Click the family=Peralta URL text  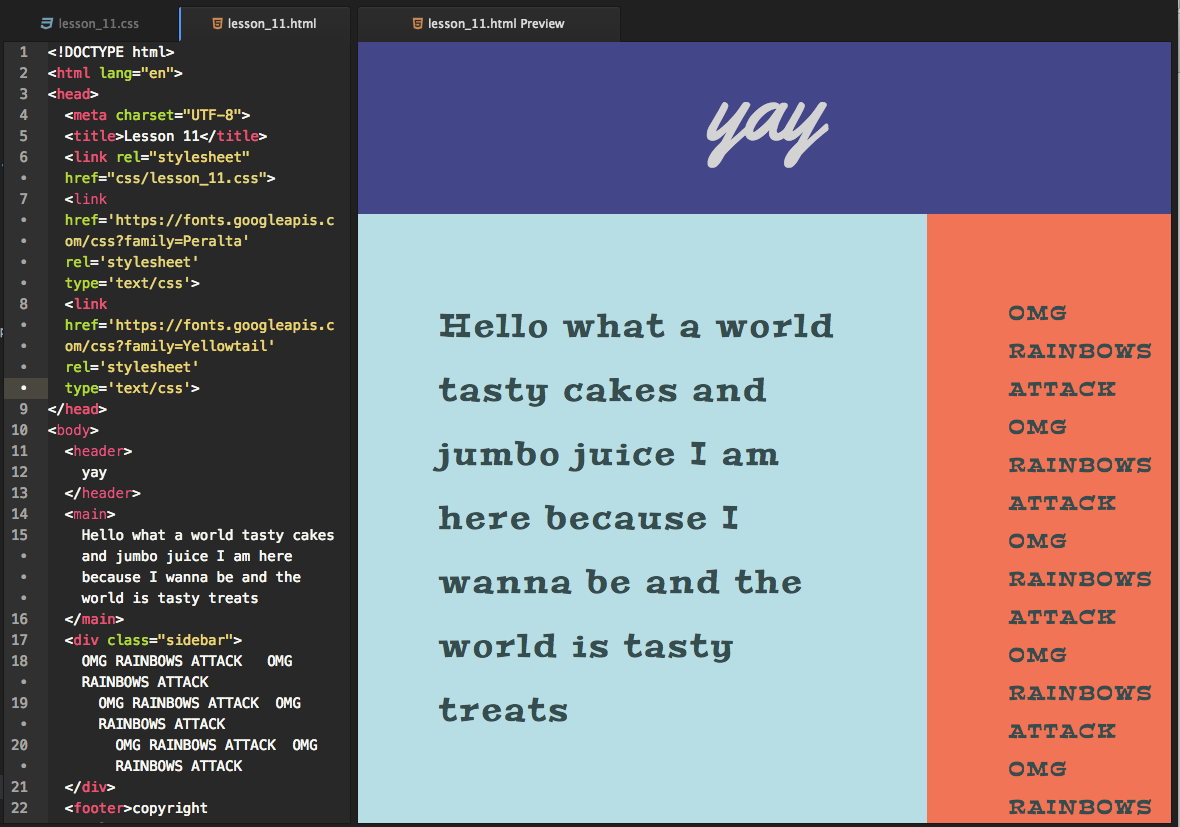click(157, 241)
